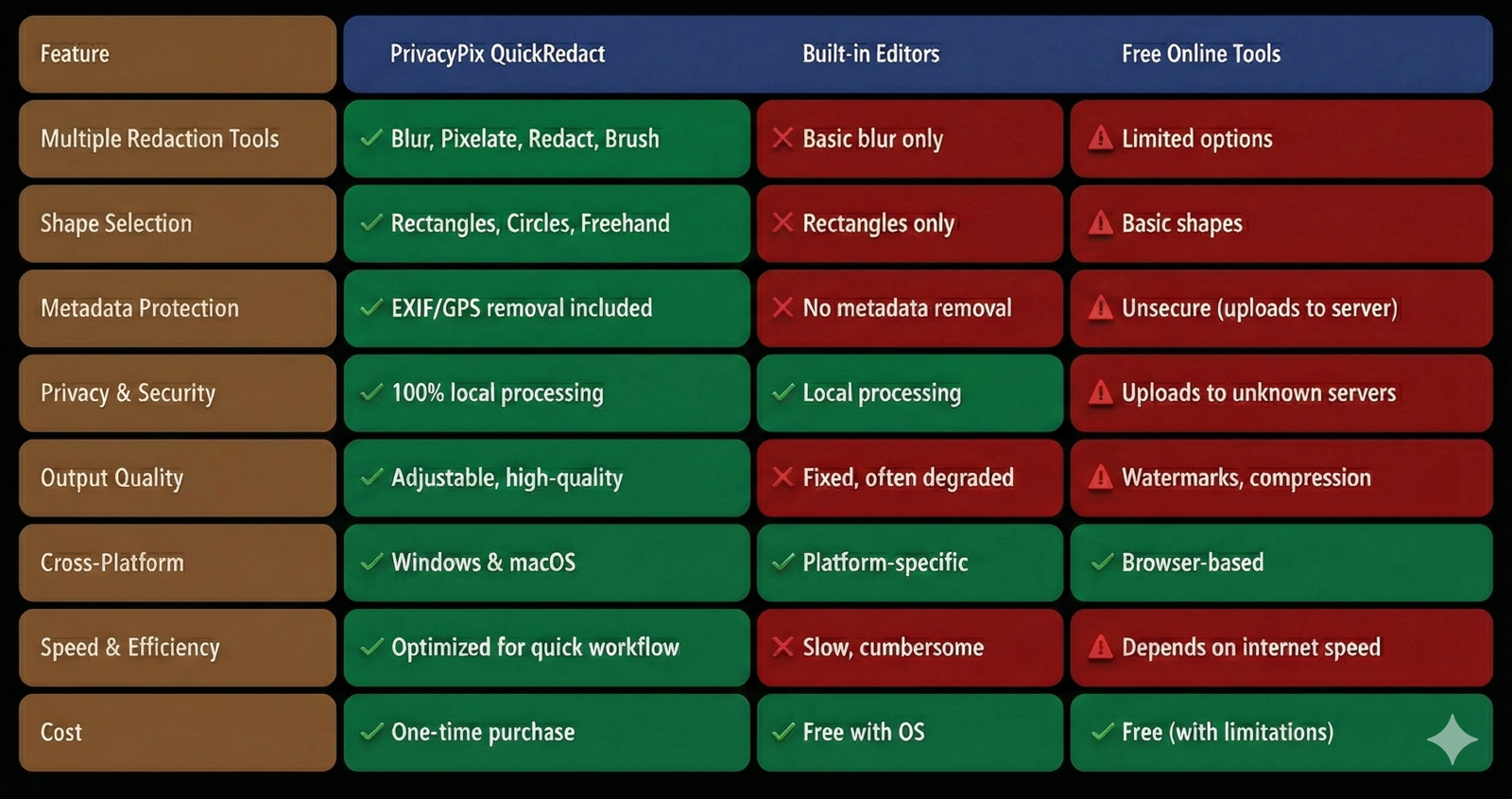Image resolution: width=1512 pixels, height=799 pixels.
Task: Select the Free Online Tools column header
Action: 1200,54
